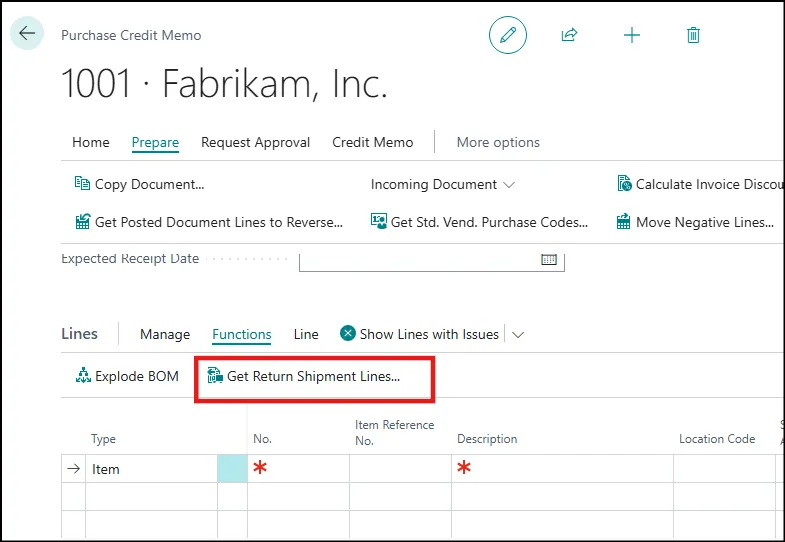Click Get Return Shipment Lines... action

point(313,376)
